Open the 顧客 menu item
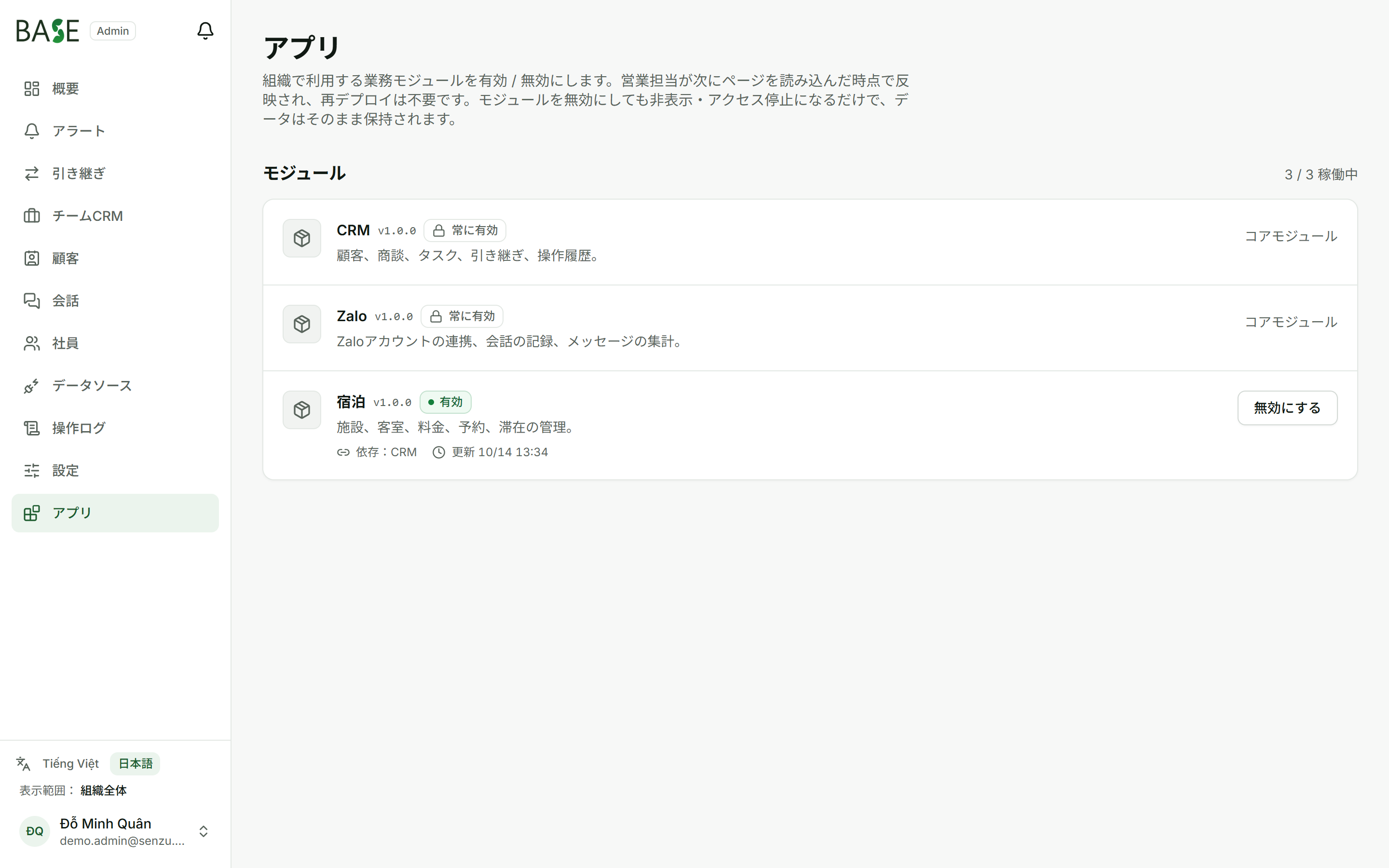Screen dimensions: 1389x868 115,258
